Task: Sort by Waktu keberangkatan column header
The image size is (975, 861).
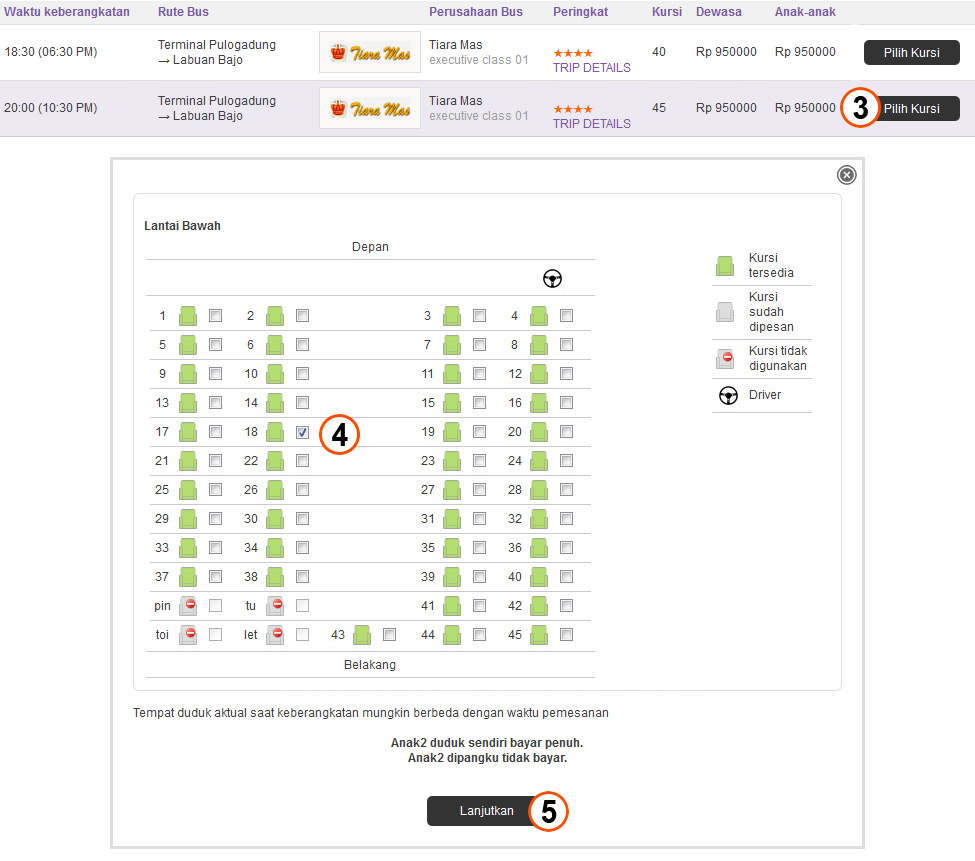Action: pos(67,12)
